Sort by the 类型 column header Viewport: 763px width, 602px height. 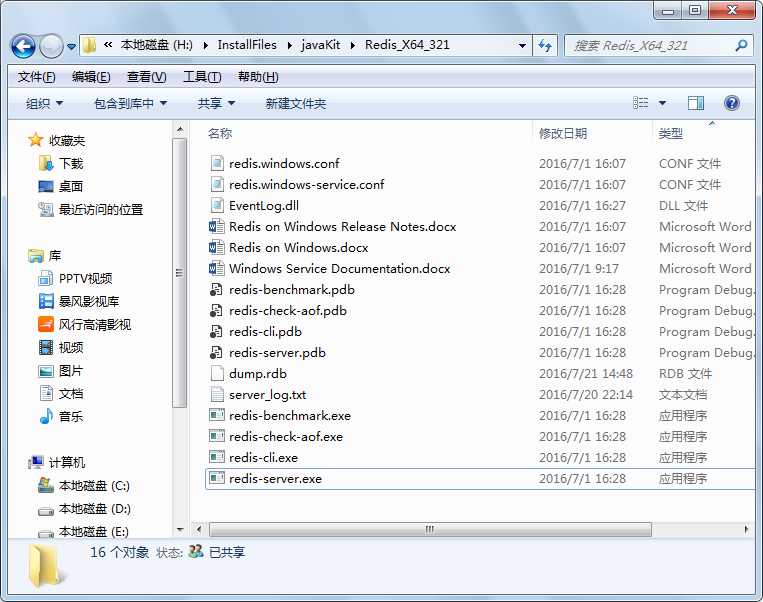click(671, 133)
